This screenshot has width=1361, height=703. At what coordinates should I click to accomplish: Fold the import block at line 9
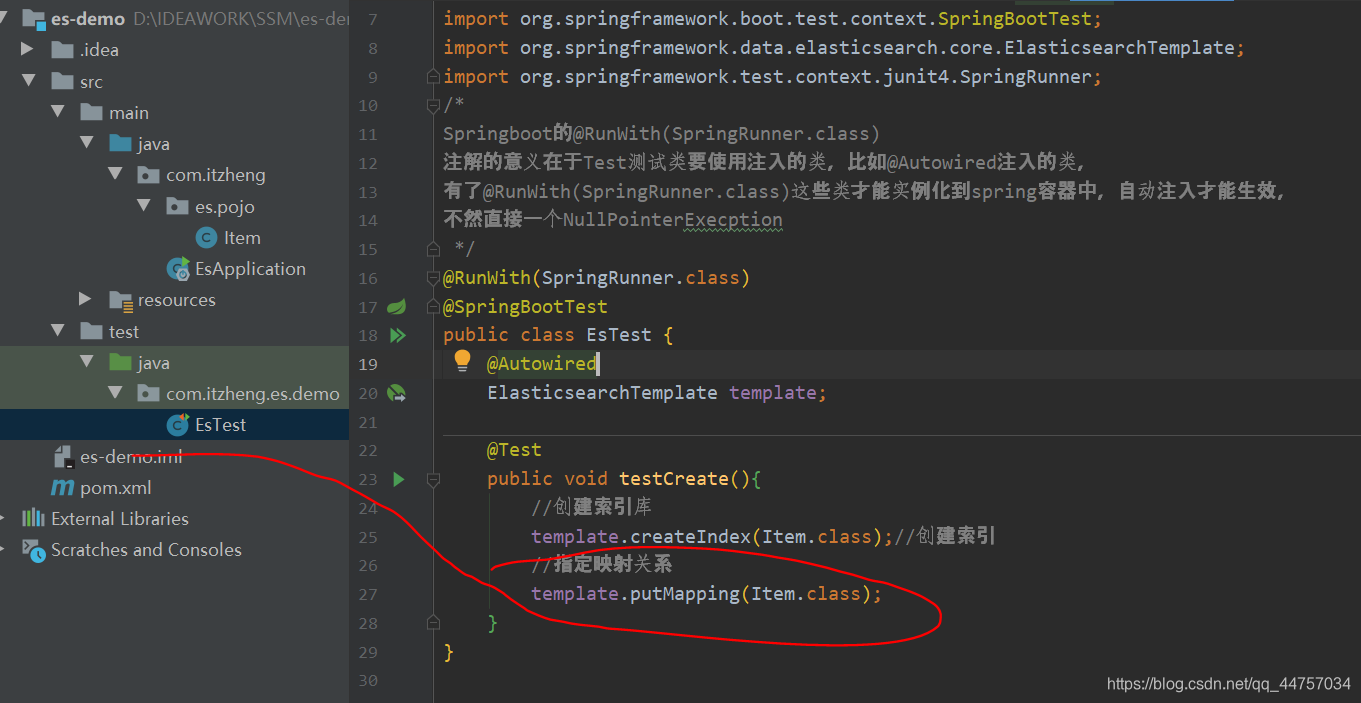[433, 76]
